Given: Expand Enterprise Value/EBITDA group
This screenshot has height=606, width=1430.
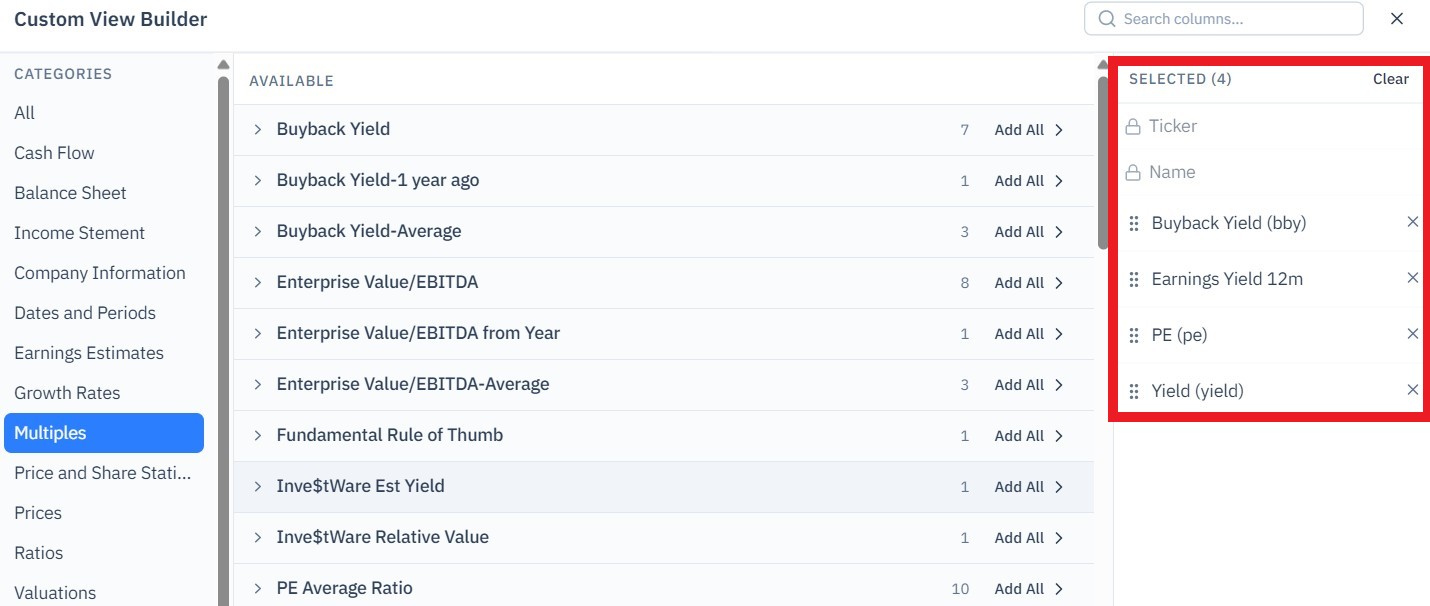Looking at the screenshot, I should 257,282.
